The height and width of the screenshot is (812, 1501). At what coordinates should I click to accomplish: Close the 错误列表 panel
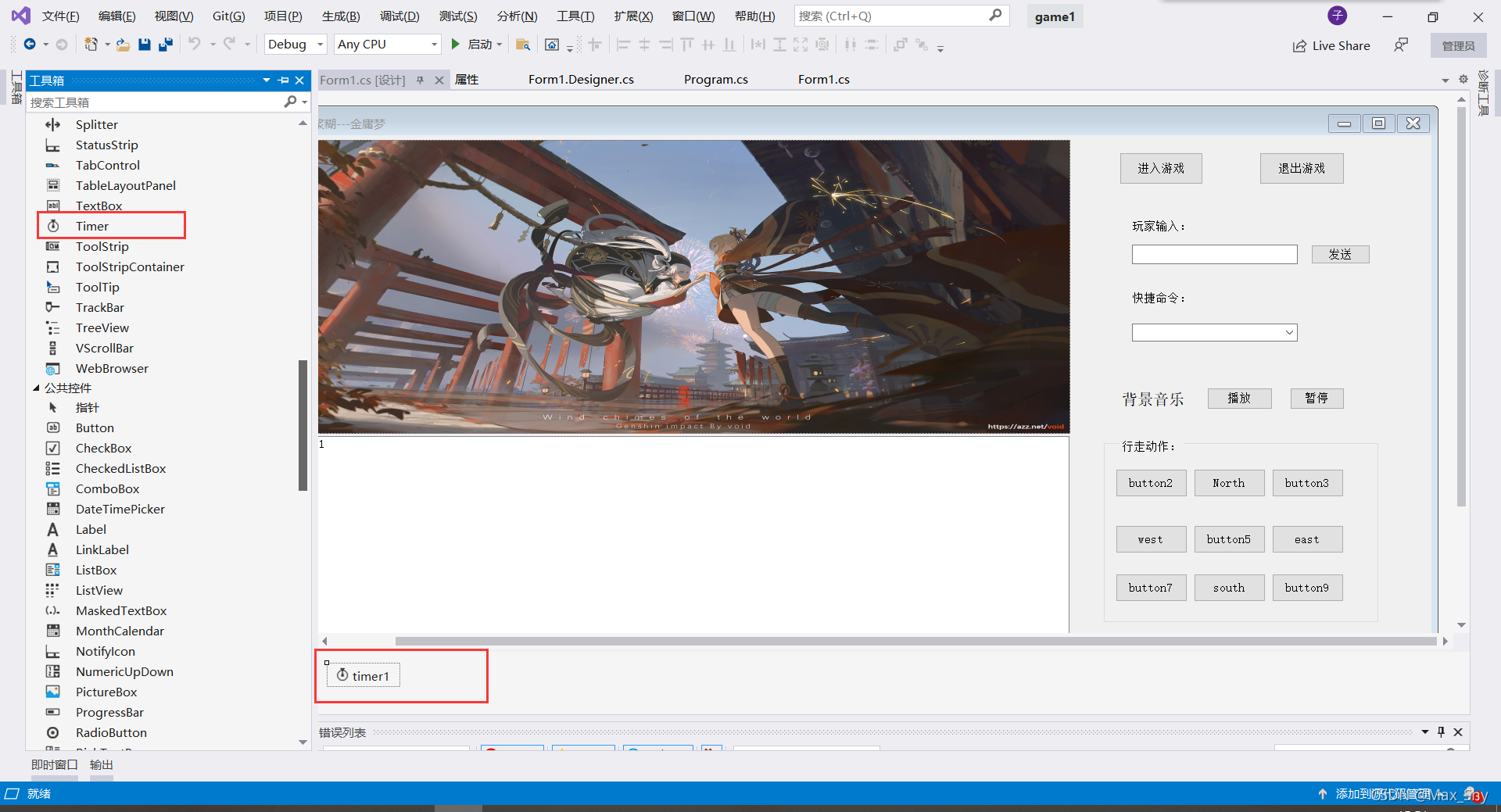pyautogui.click(x=1458, y=732)
